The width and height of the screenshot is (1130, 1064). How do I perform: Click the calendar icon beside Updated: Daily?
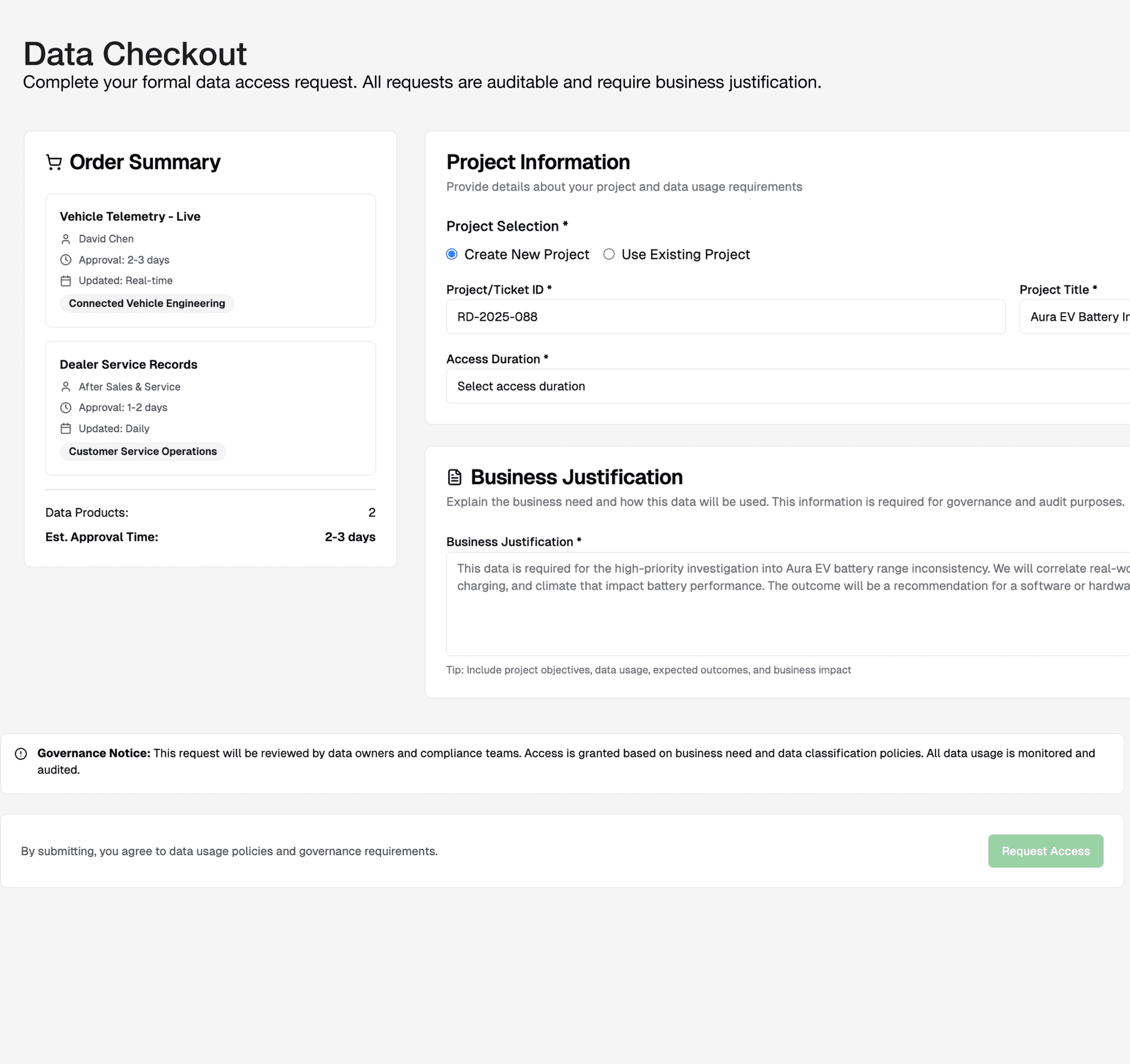coord(66,428)
